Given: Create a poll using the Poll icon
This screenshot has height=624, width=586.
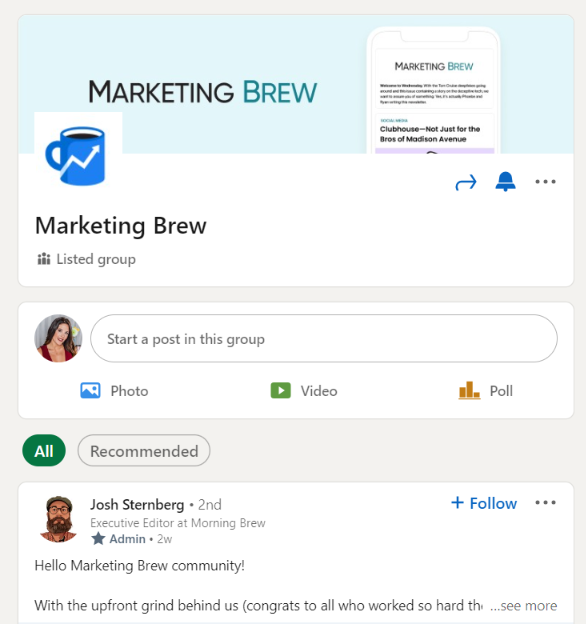Looking at the screenshot, I should pyautogui.click(x=469, y=390).
